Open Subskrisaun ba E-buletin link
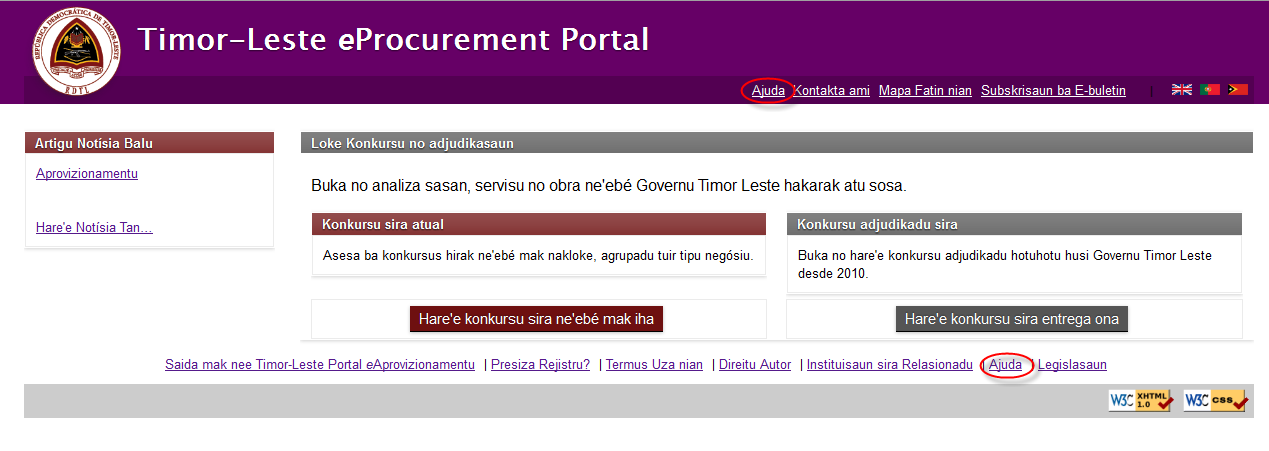The height and width of the screenshot is (451, 1269). tap(1053, 91)
